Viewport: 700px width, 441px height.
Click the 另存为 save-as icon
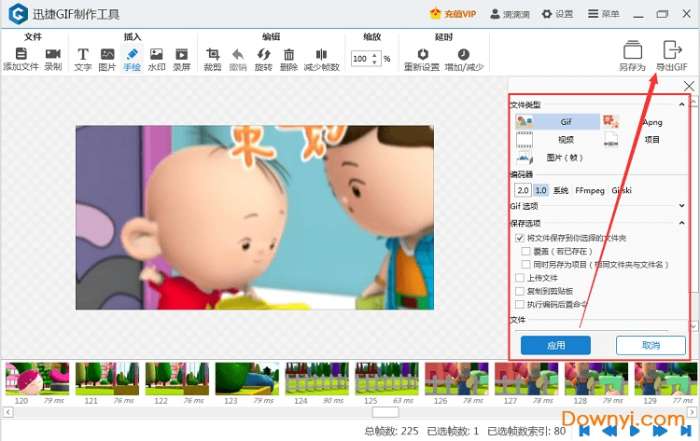pos(631,52)
